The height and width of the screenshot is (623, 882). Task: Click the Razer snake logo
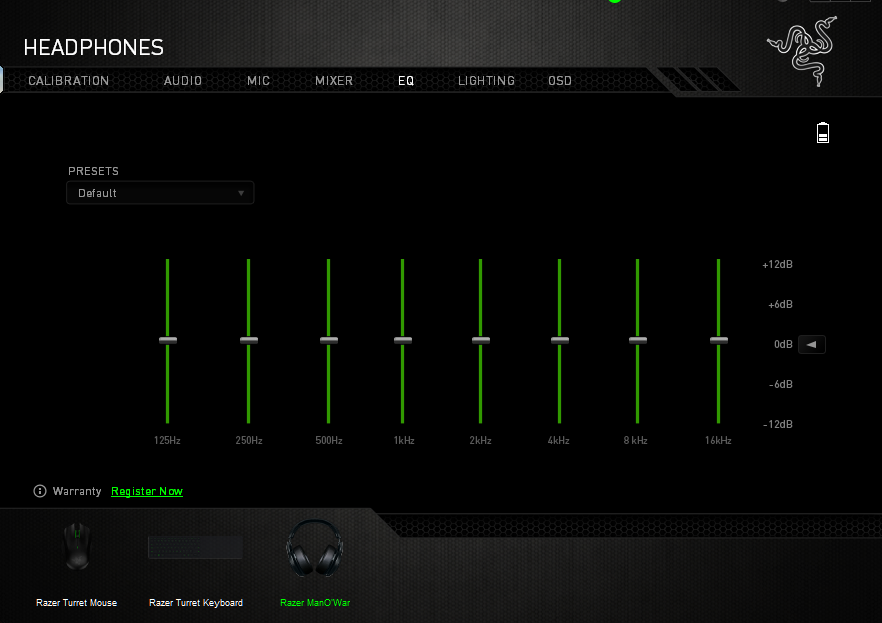point(802,52)
